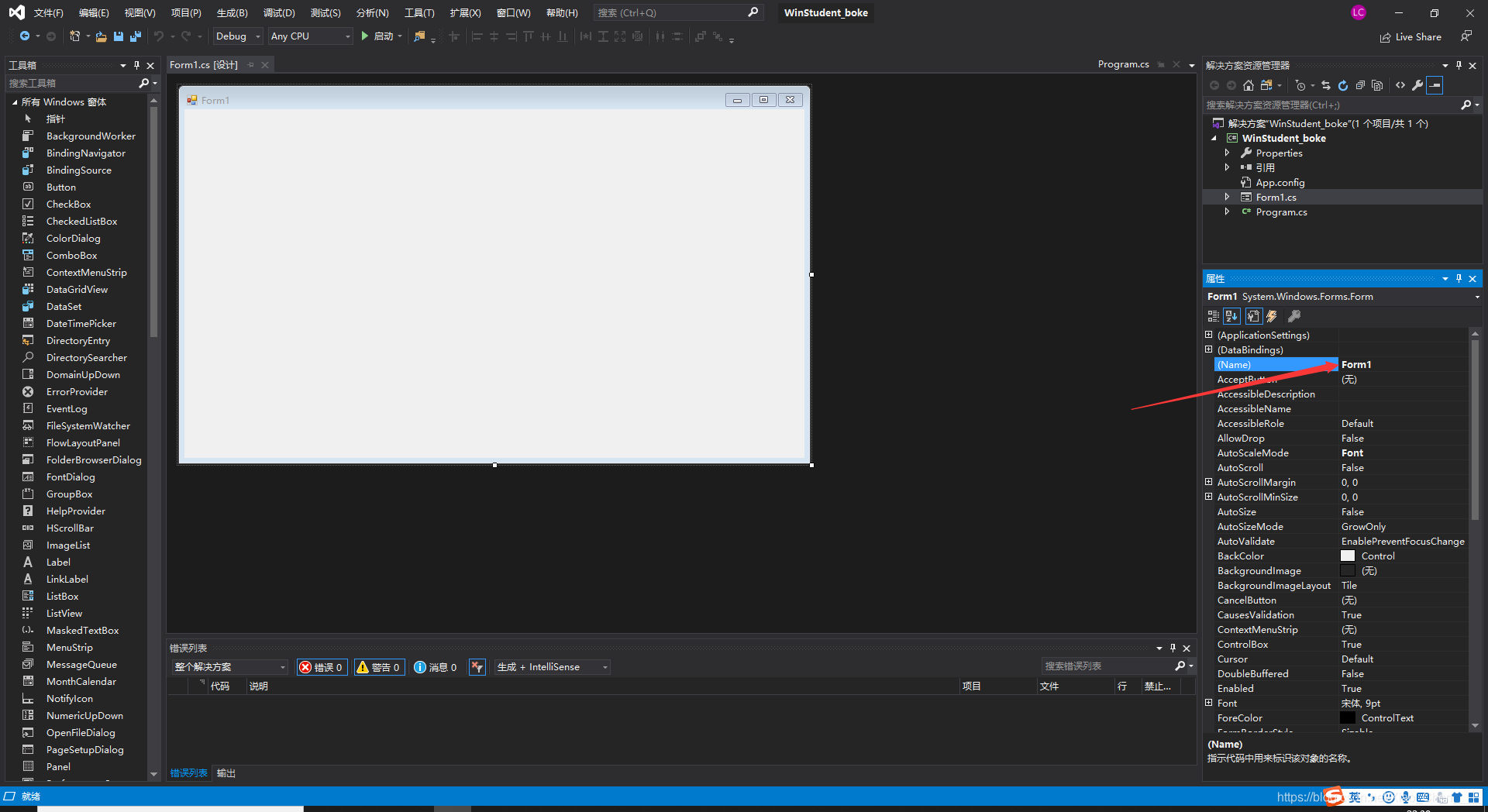Open the Any CPU platform dropdown
This screenshot has width=1488, height=812.
point(310,36)
